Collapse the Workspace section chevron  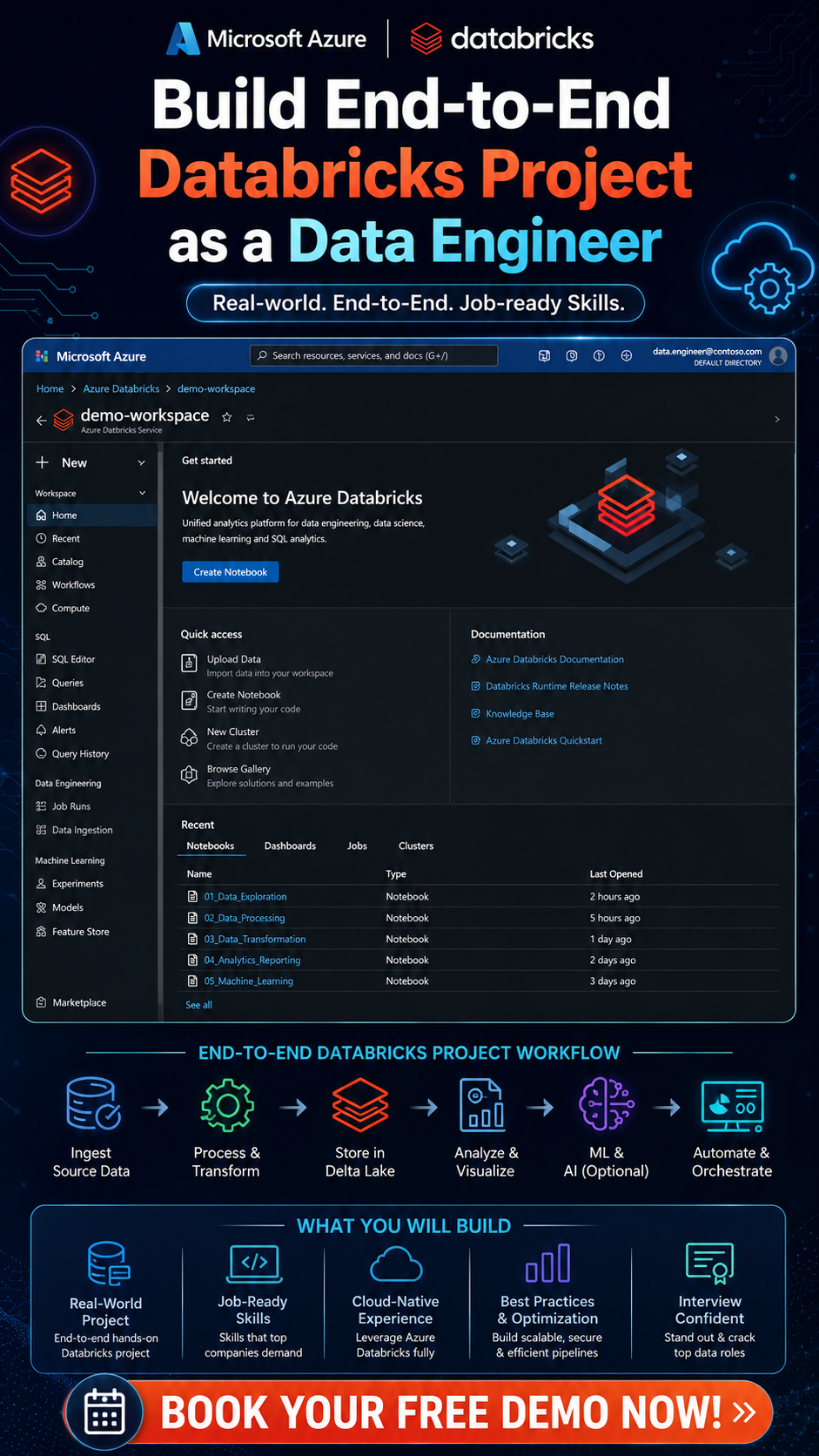pyautogui.click(x=143, y=493)
